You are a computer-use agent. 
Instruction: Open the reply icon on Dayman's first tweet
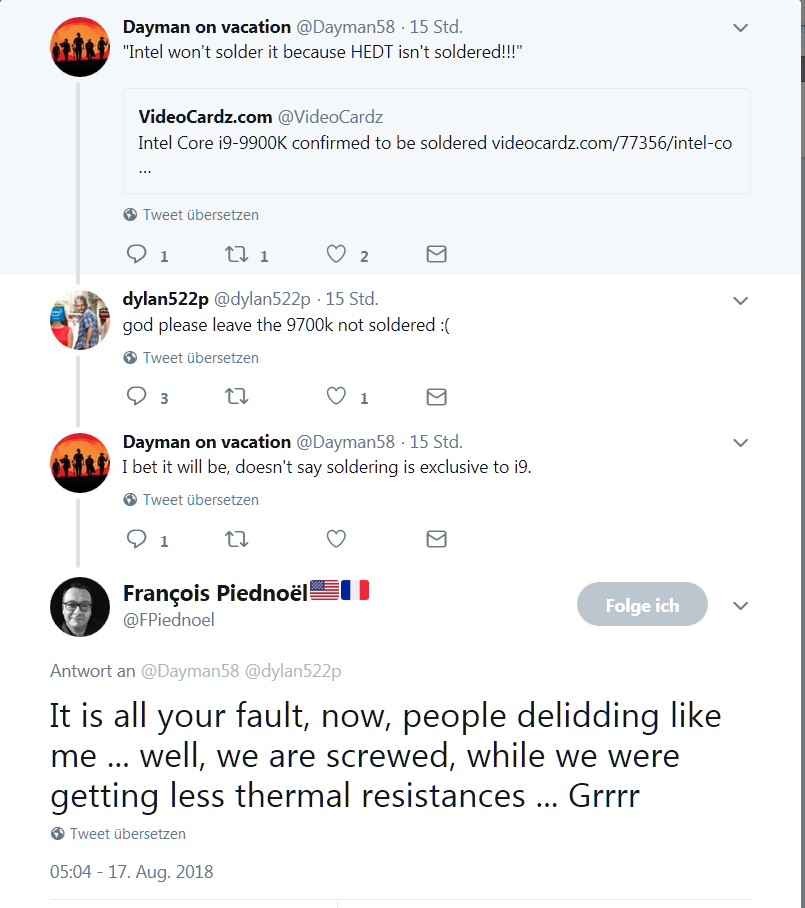(x=136, y=254)
